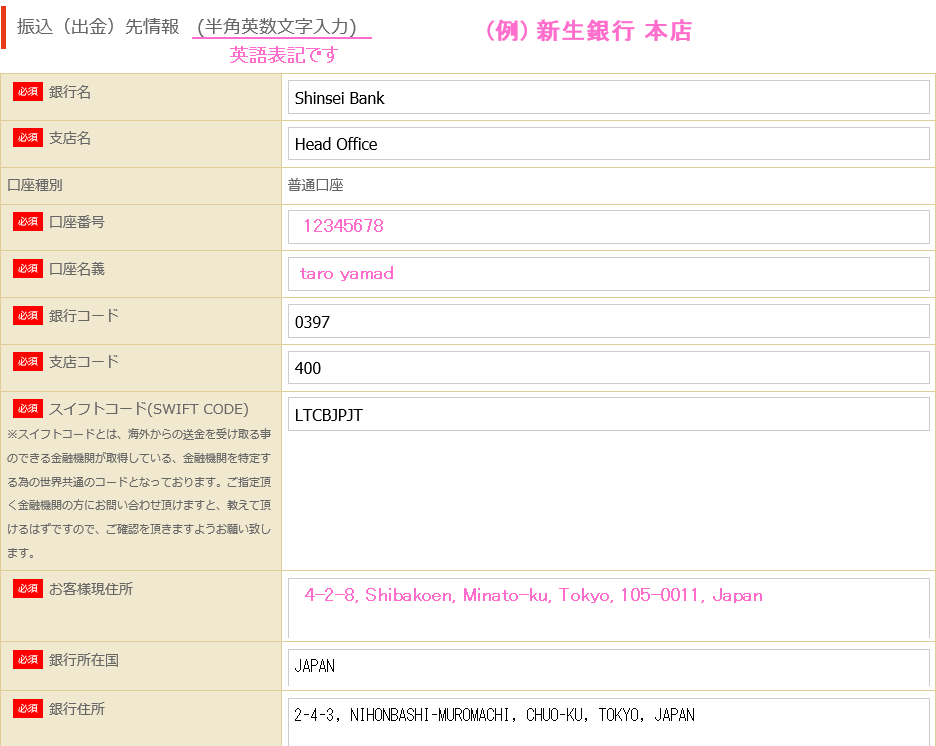Focus the 口座名義 account holder field
Viewport: 936px width, 746px height.
point(608,274)
